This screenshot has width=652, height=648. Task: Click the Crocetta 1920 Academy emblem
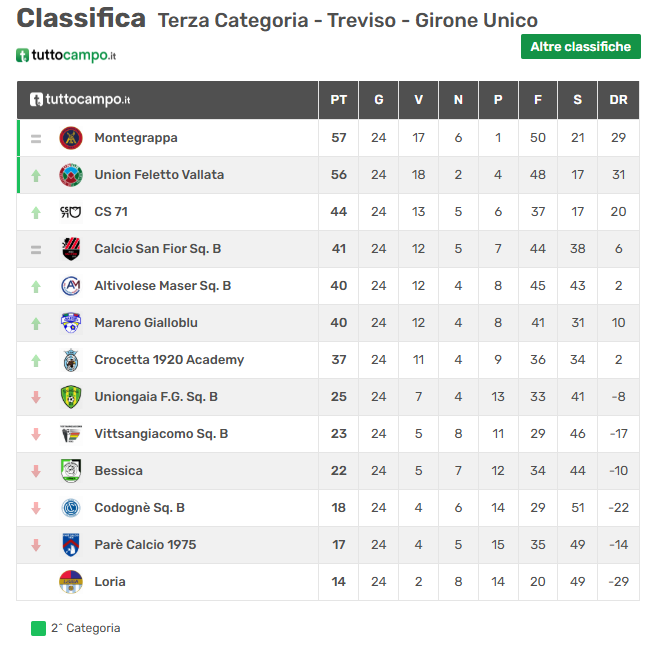[x=71, y=360]
